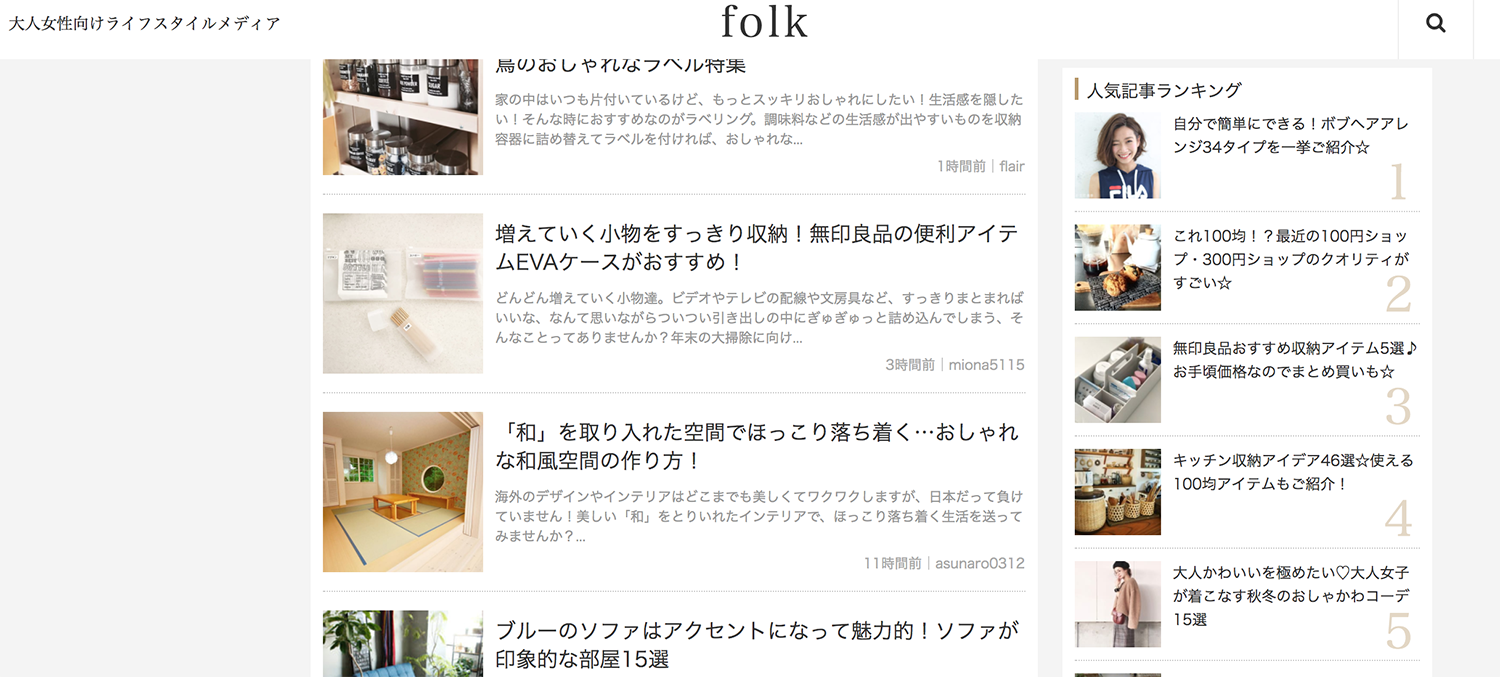Open ranking 2 100円ショップ article
The height and width of the screenshot is (677, 1500).
[1290, 259]
